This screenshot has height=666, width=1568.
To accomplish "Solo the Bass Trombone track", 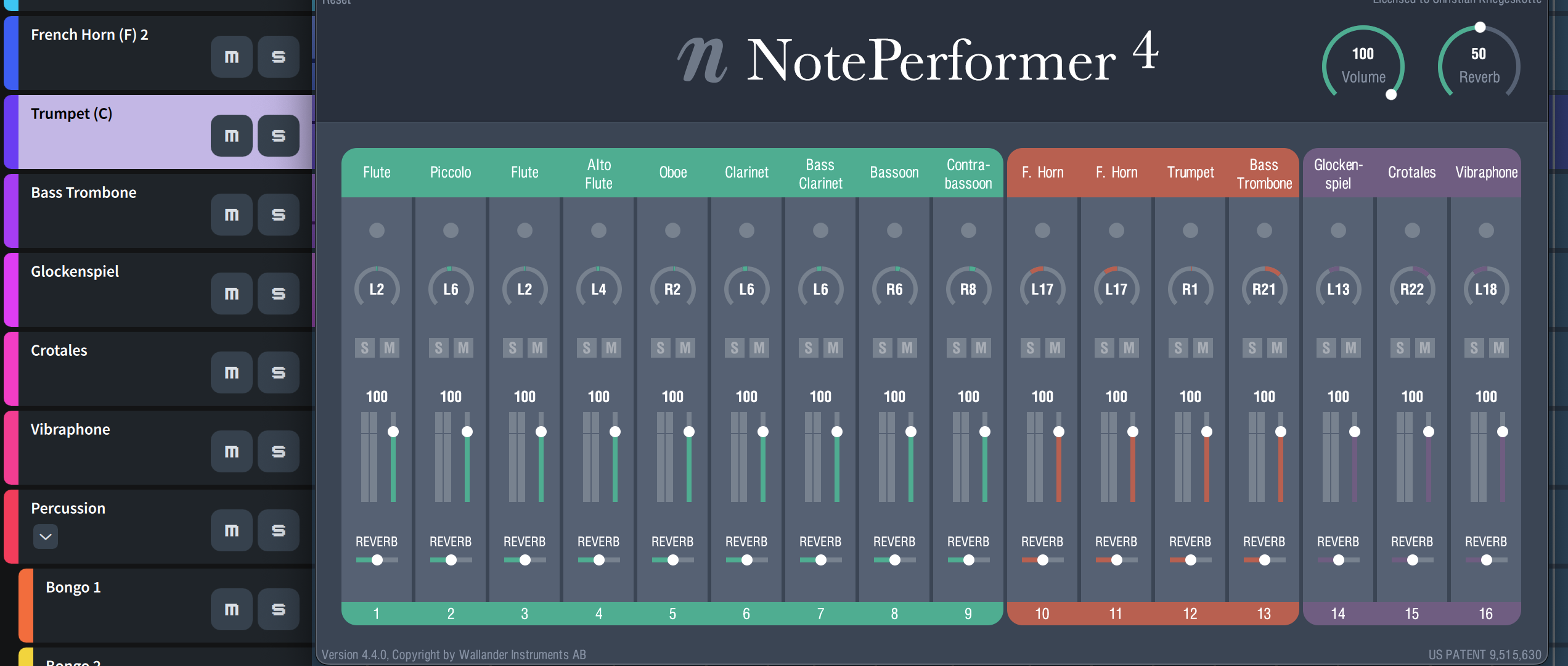I will point(278,215).
